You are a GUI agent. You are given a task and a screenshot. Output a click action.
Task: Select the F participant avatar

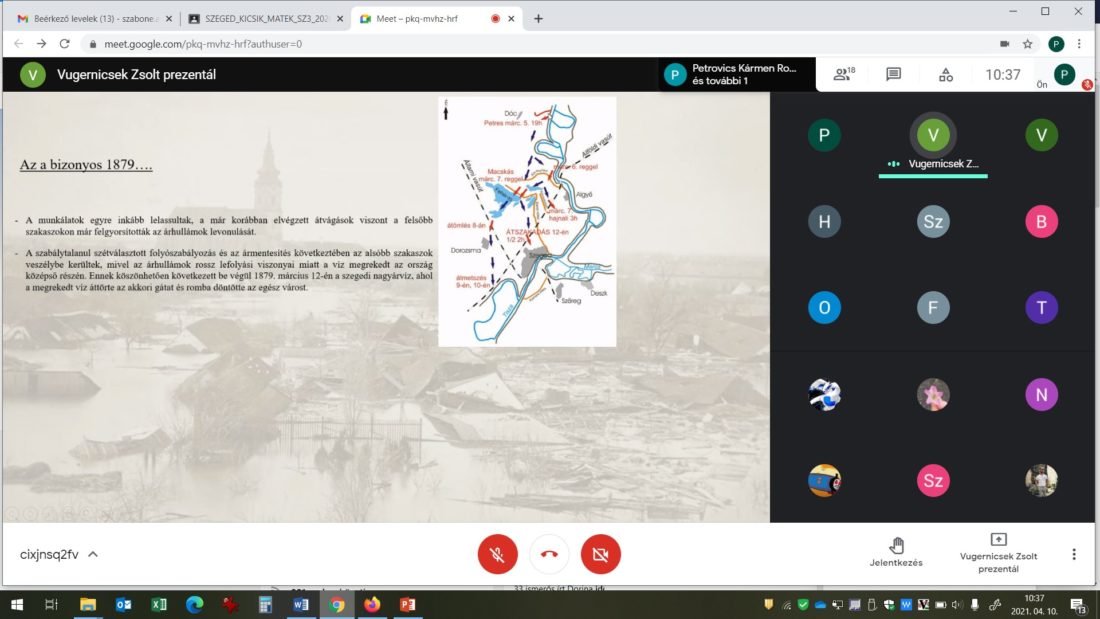(933, 307)
